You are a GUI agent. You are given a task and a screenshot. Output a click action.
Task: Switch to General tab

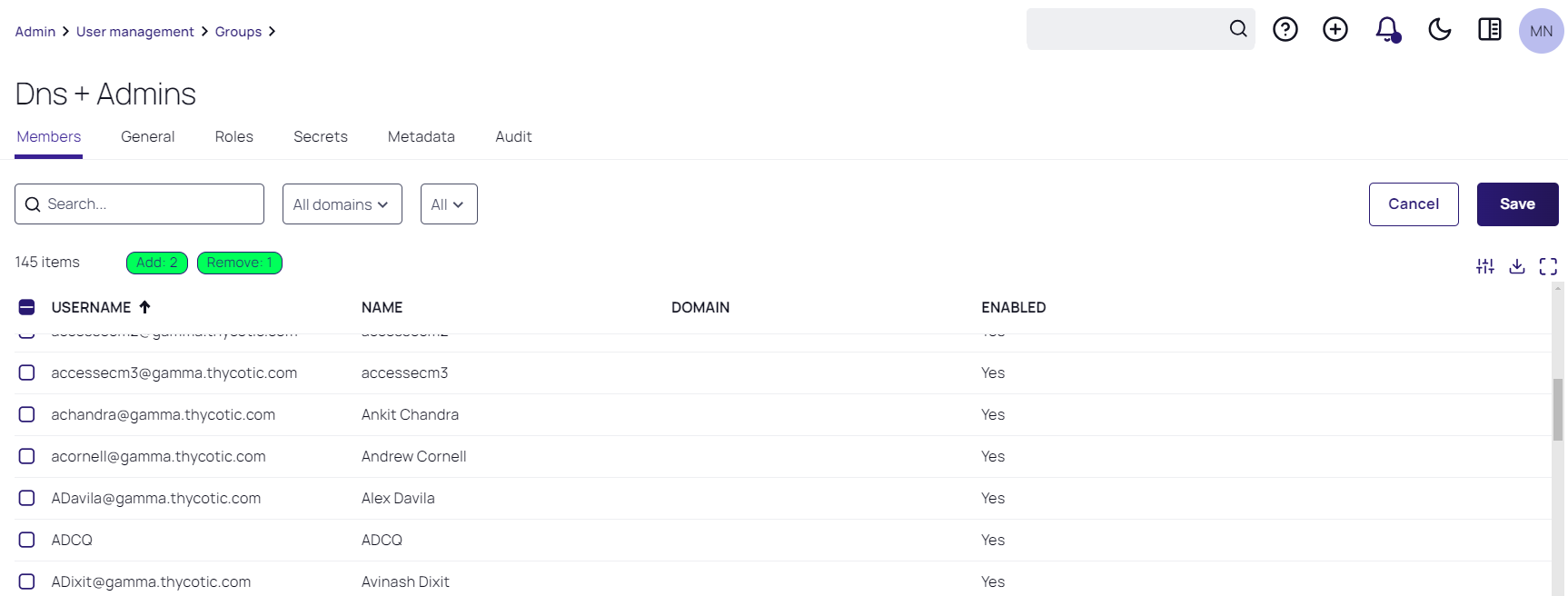(x=148, y=136)
